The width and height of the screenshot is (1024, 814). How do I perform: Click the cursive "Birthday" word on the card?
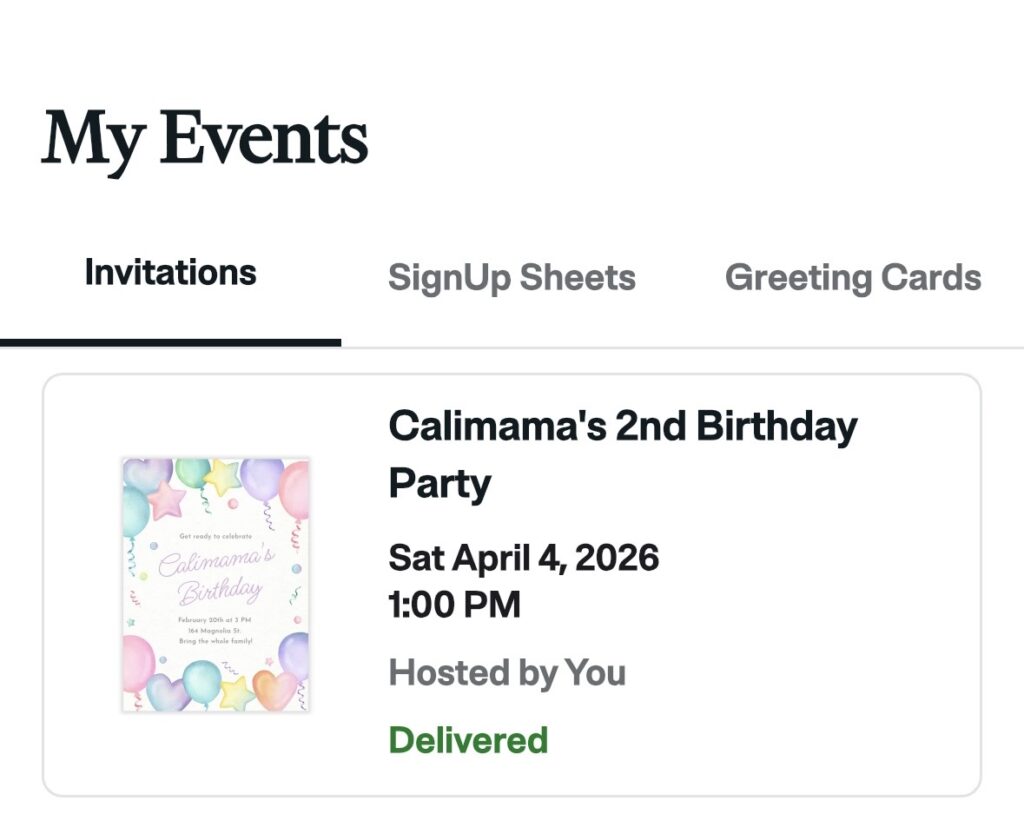219,593
